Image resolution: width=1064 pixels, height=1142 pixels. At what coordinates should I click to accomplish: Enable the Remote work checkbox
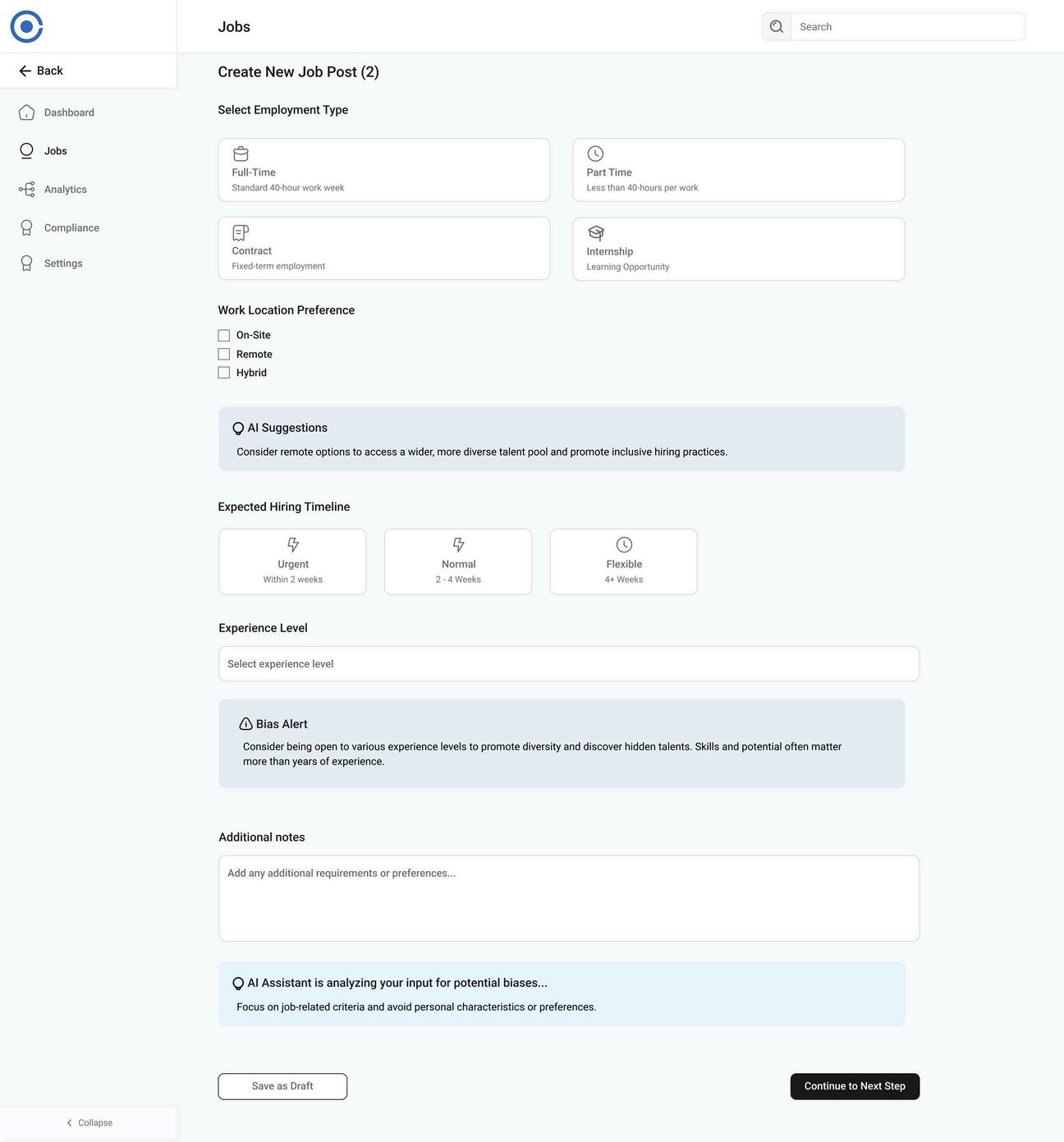(223, 354)
